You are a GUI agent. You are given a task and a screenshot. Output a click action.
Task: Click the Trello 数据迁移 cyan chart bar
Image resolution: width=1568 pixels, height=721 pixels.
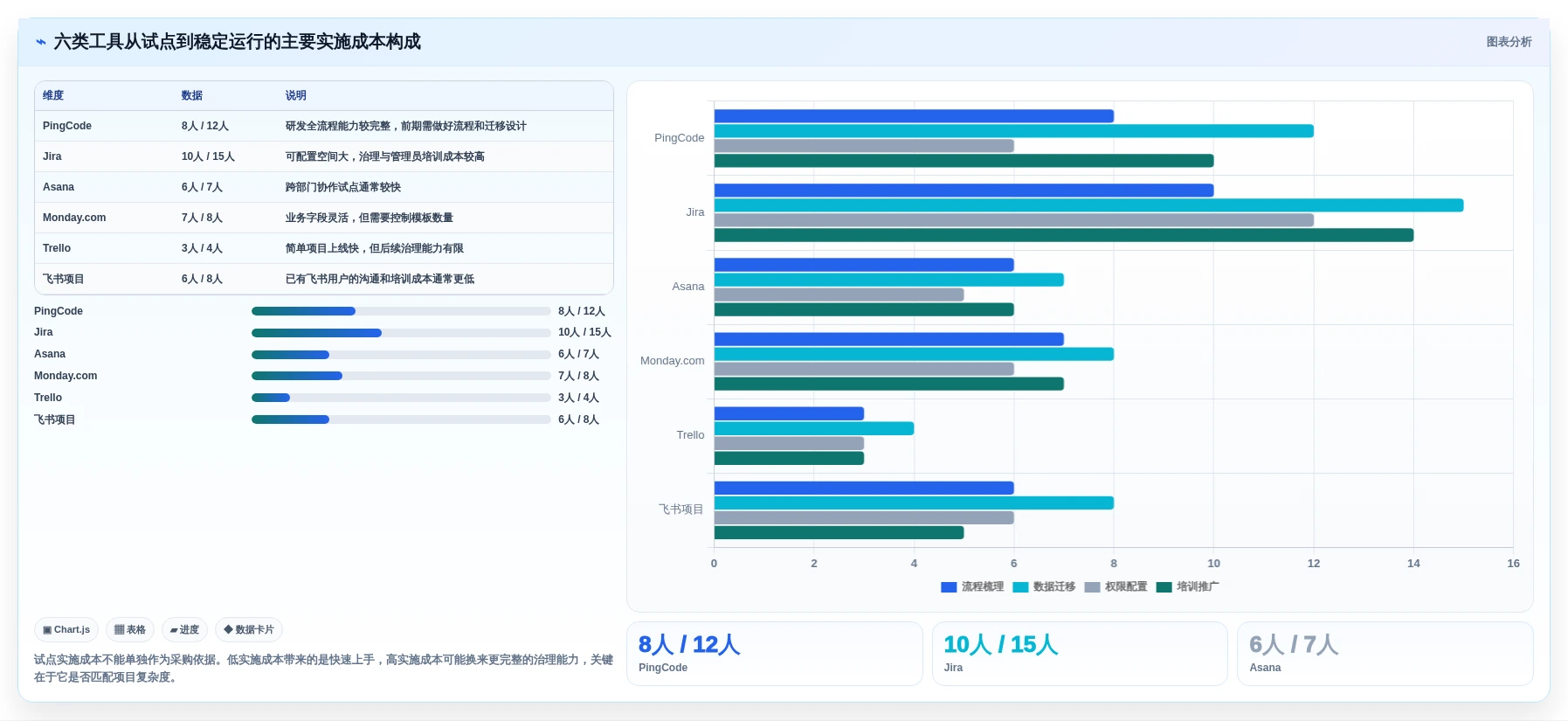point(814,428)
